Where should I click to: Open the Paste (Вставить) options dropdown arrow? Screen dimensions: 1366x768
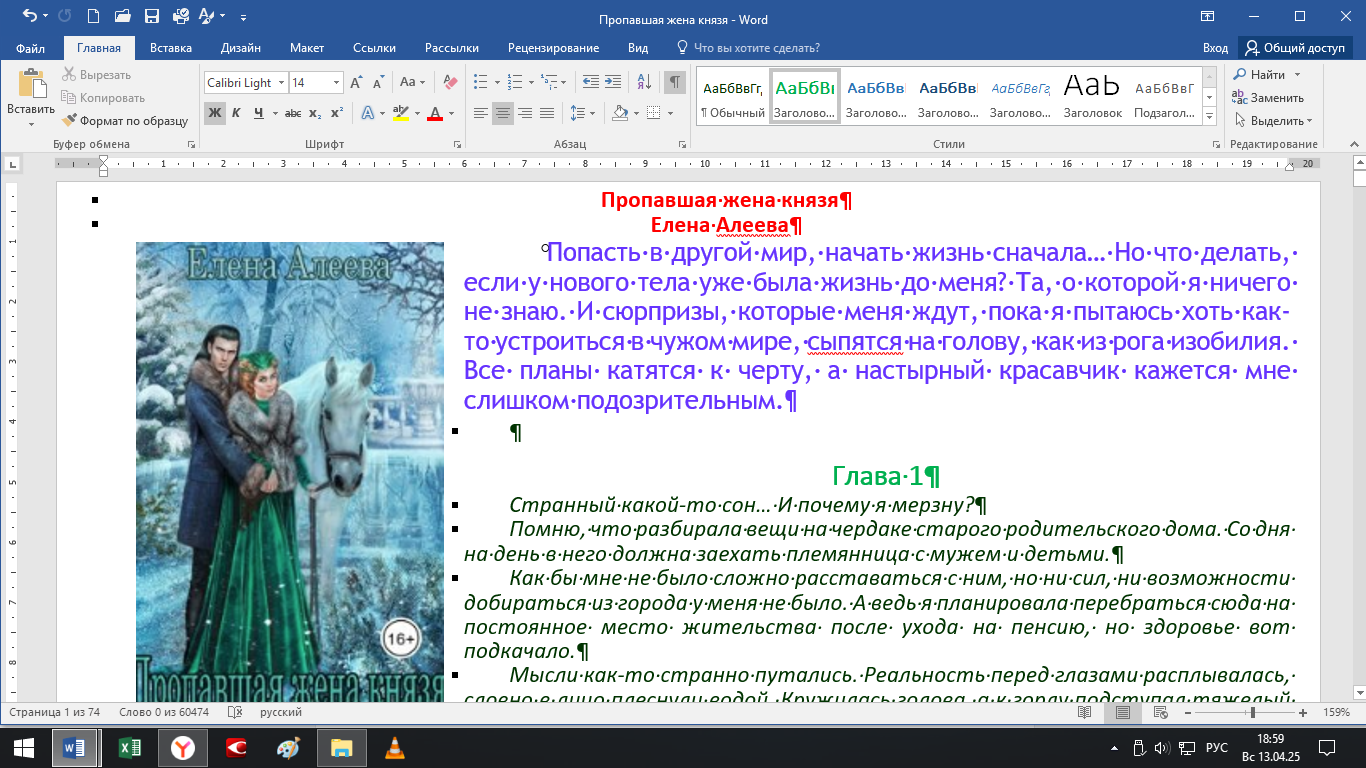click(31, 123)
